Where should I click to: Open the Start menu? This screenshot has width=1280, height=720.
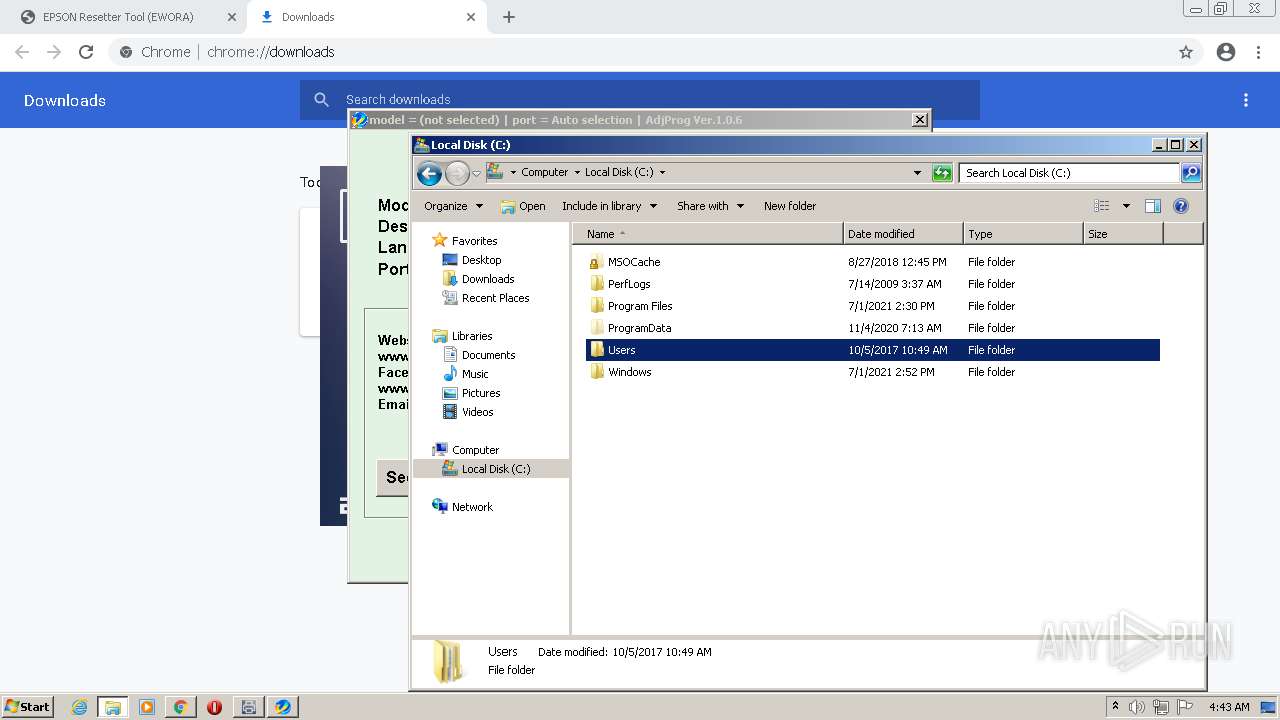[x=27, y=706]
